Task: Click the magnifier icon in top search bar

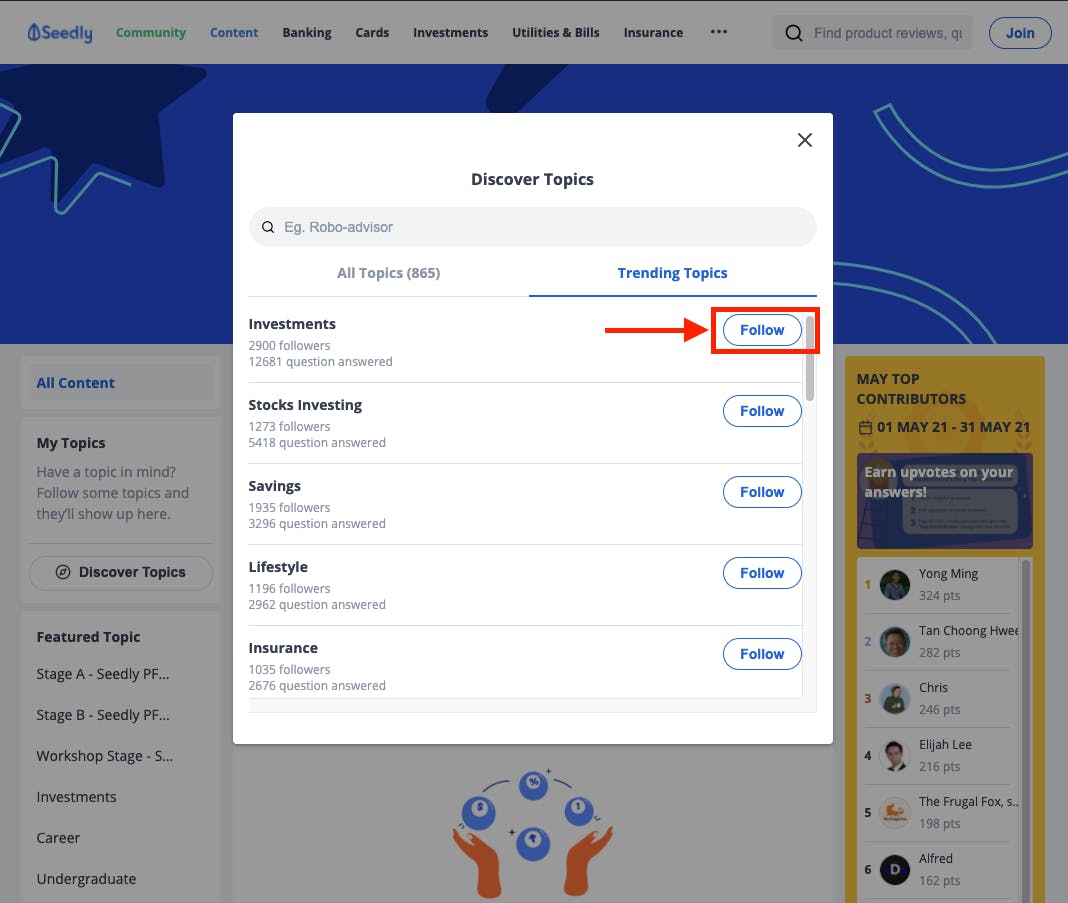Action: [794, 33]
